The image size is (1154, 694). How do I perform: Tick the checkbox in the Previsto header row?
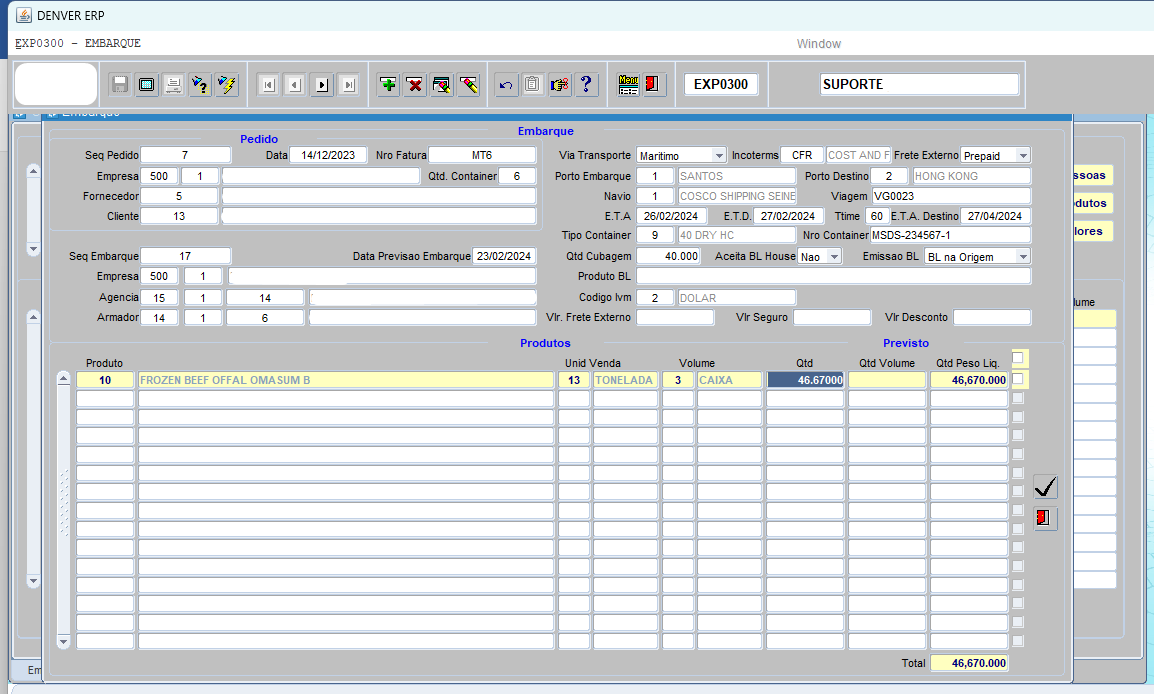[x=1017, y=358]
